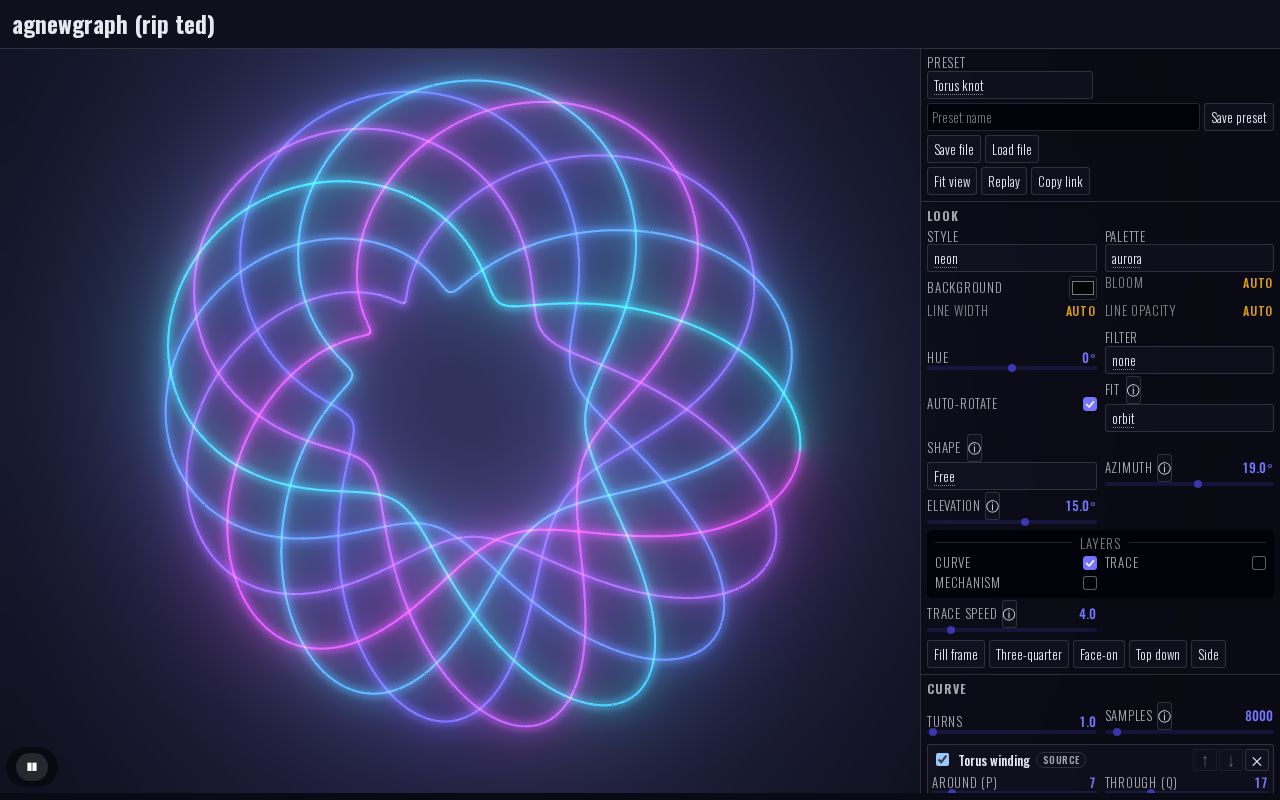Toggle the Torus winding checkbox
The width and height of the screenshot is (1280, 800).
point(942,760)
